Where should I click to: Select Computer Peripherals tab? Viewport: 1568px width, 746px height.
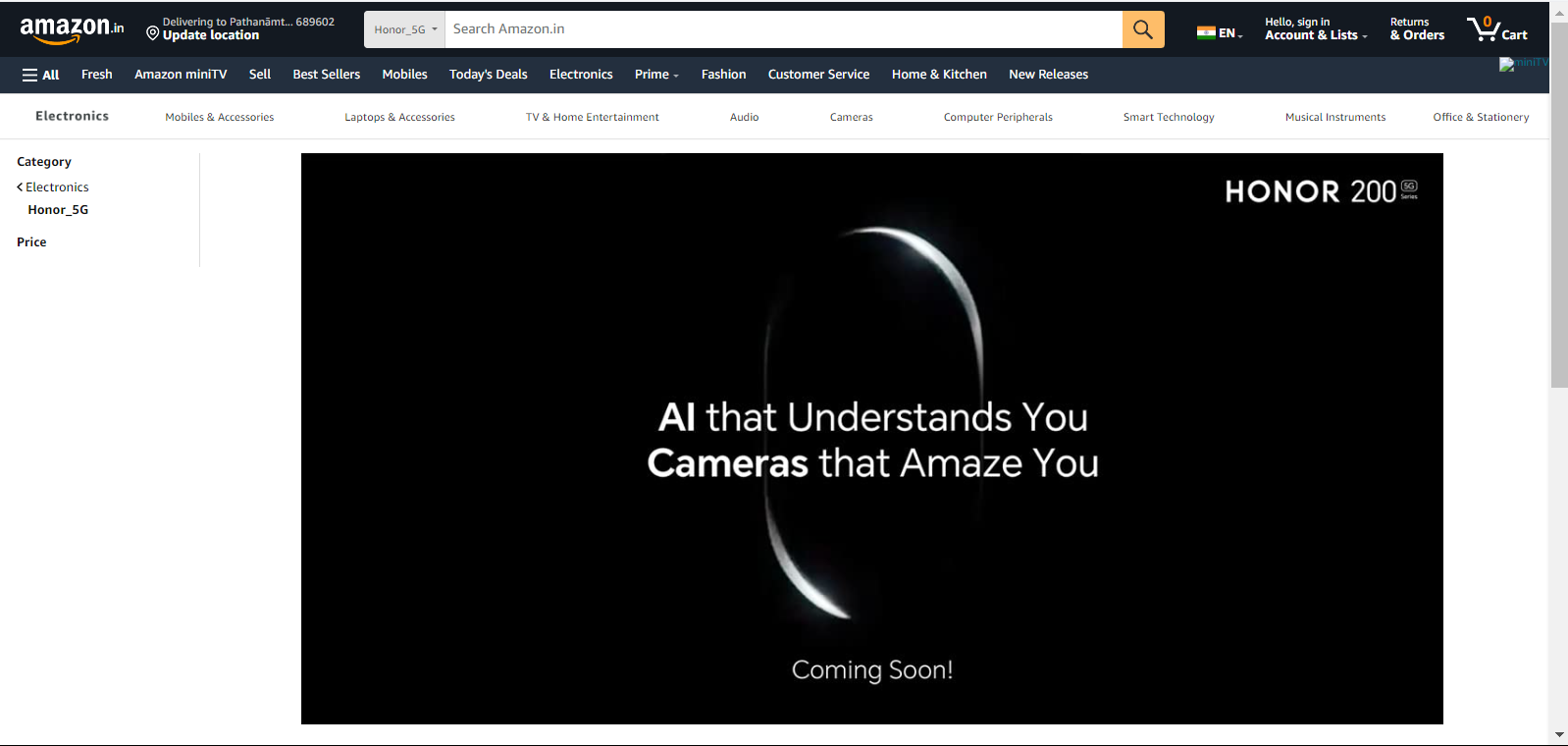(x=998, y=117)
